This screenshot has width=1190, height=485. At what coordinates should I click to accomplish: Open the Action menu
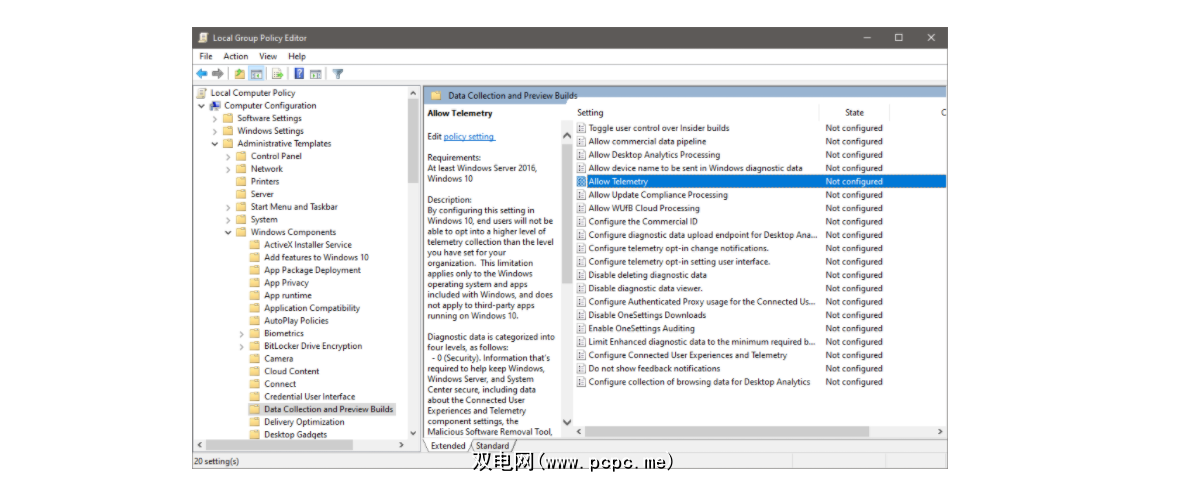click(235, 56)
